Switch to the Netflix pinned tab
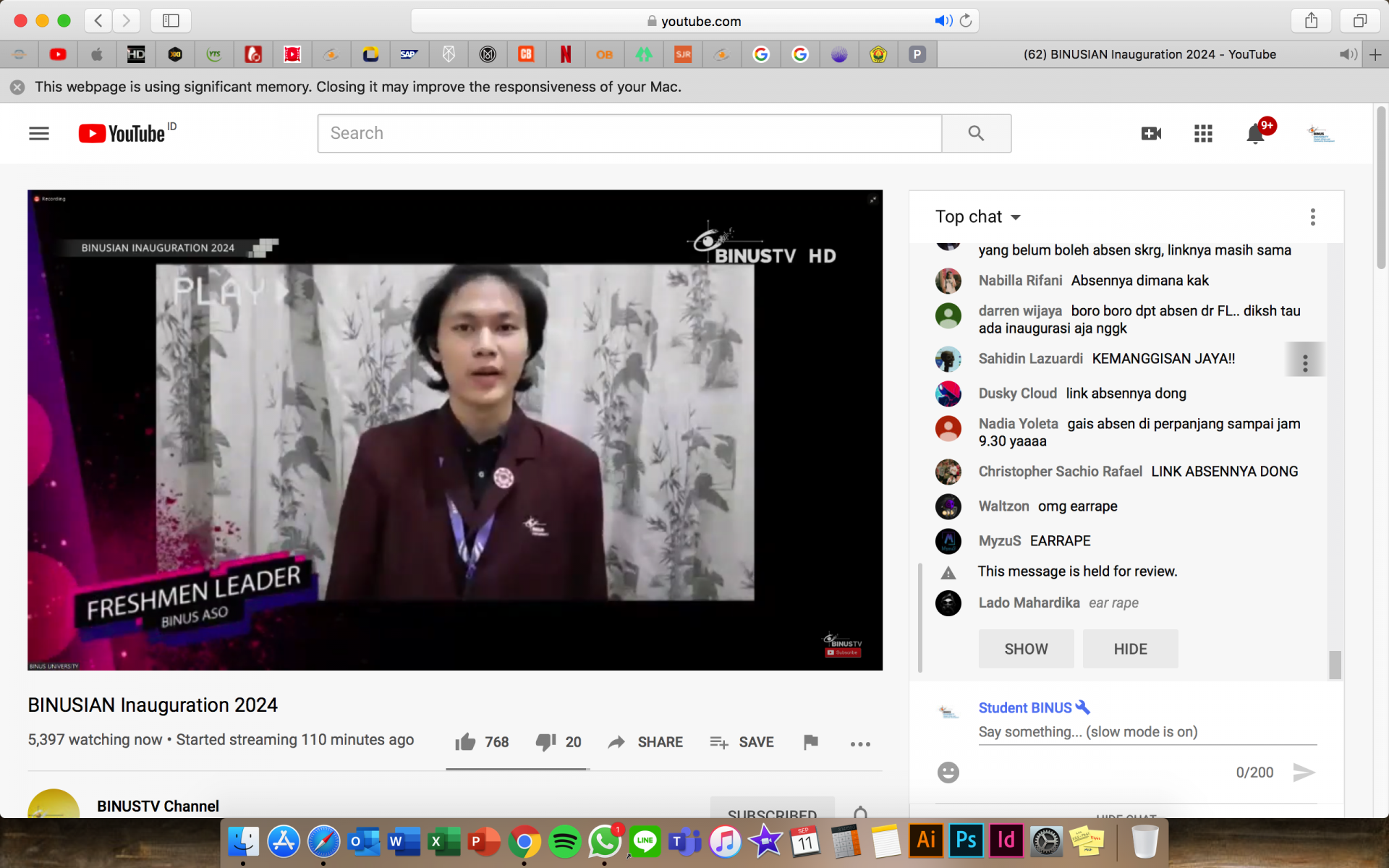 566,54
